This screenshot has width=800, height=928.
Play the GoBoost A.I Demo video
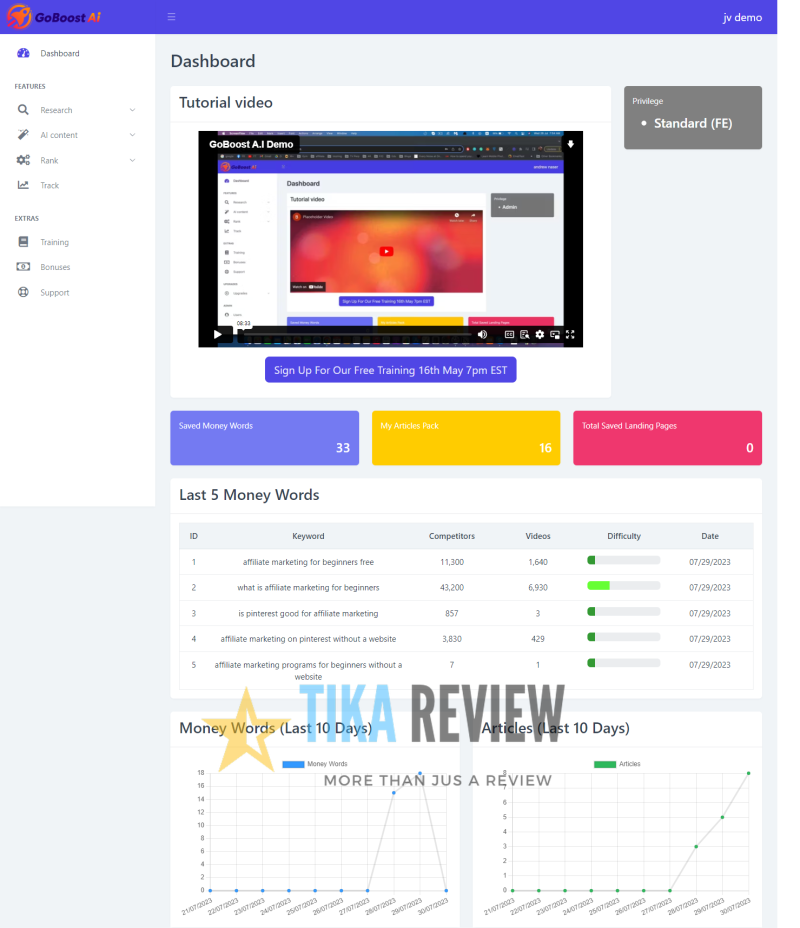coord(217,335)
